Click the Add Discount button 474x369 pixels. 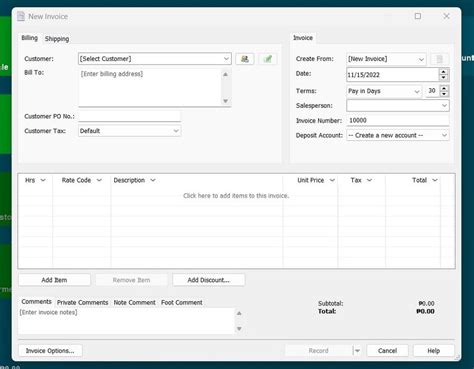[x=209, y=280]
